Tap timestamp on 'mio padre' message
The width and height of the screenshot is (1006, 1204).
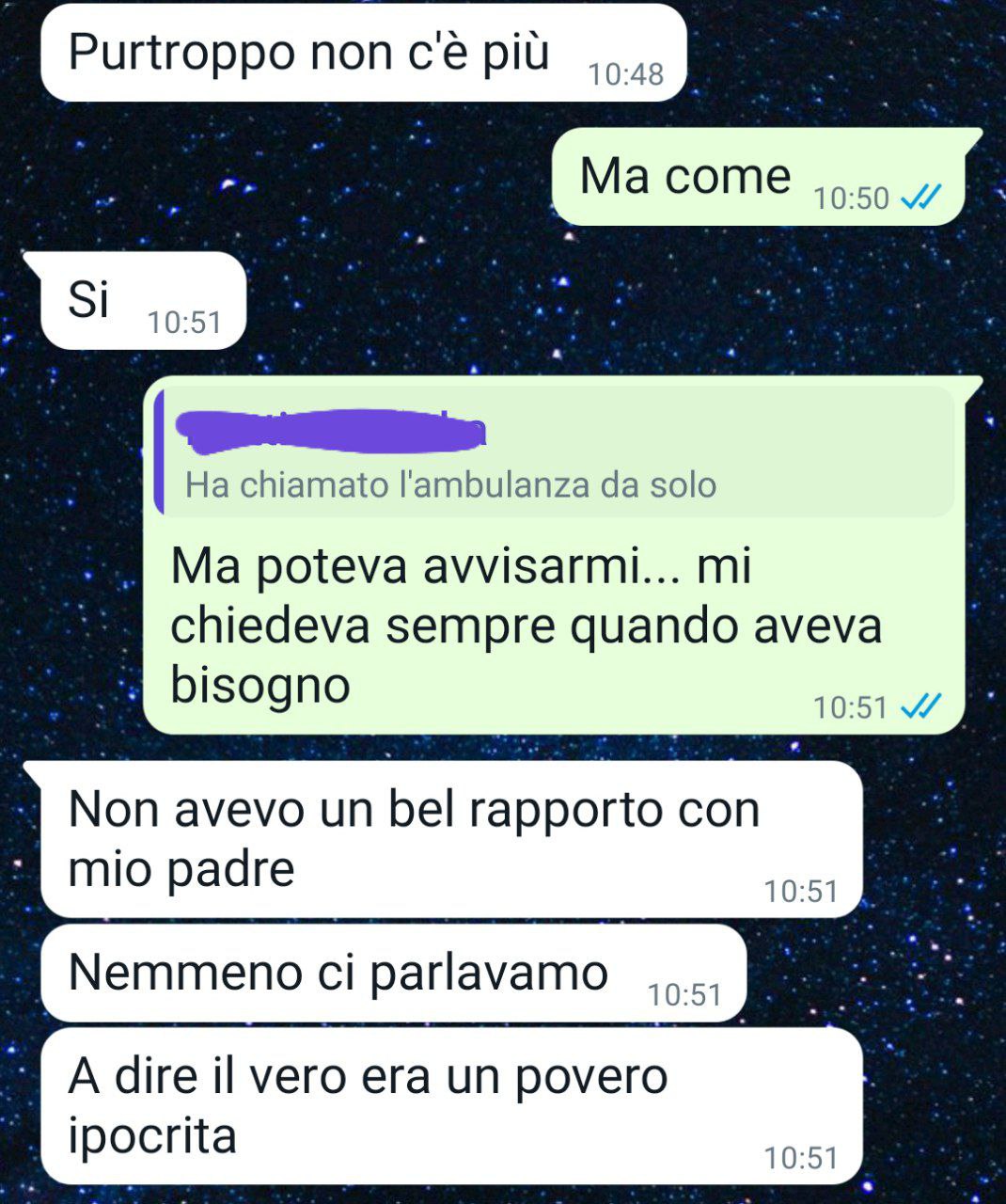[801, 891]
